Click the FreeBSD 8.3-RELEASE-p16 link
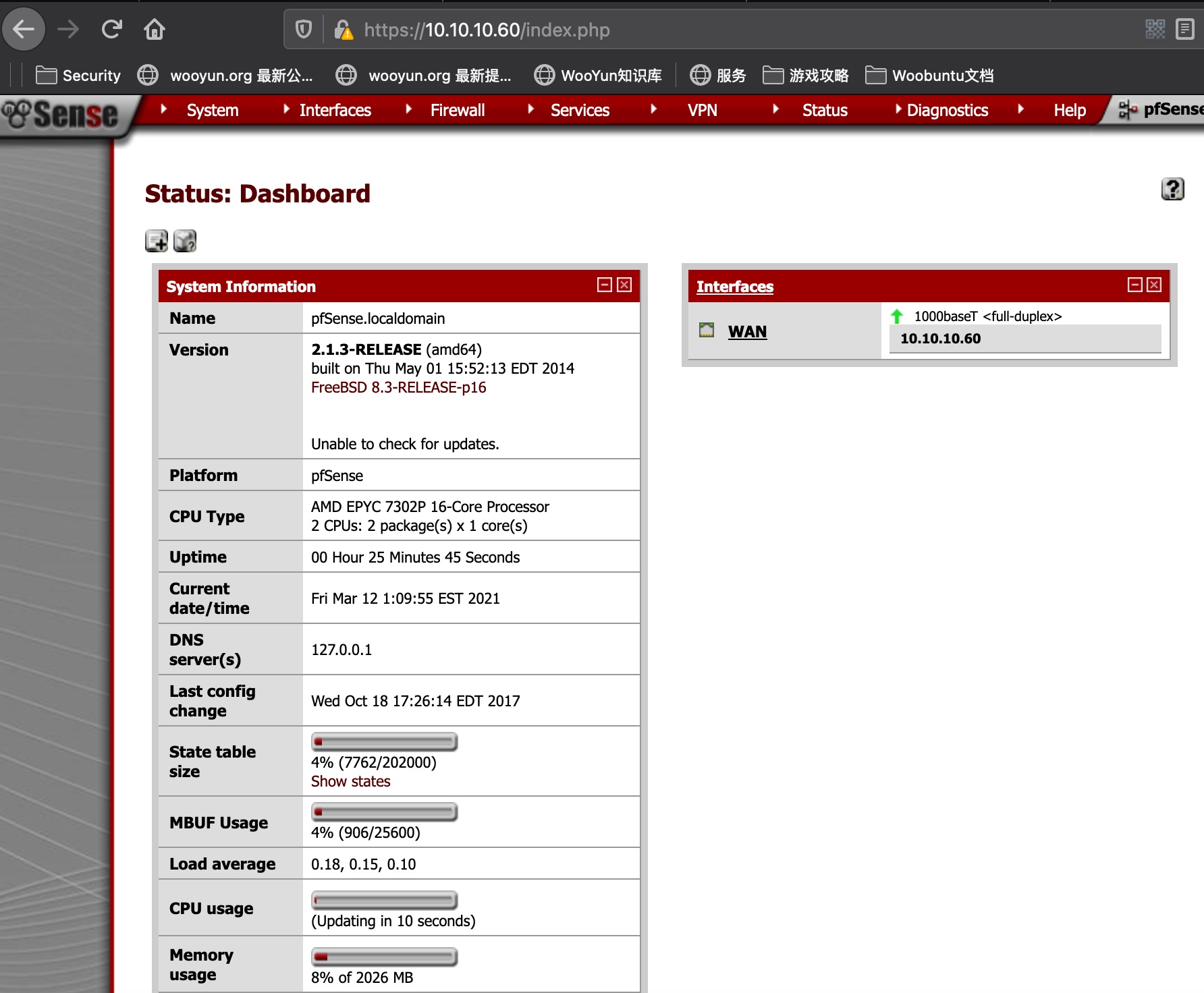The image size is (1204, 993). click(x=398, y=387)
